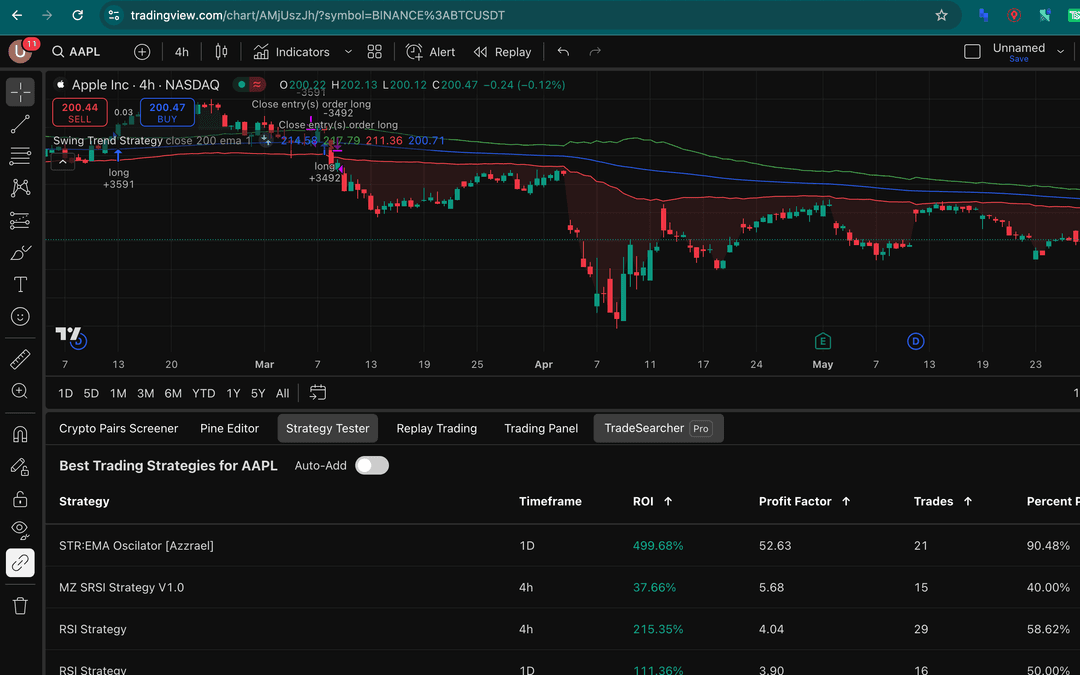This screenshot has width=1080, height=675.
Task: Set the chart range to All
Action: point(282,393)
